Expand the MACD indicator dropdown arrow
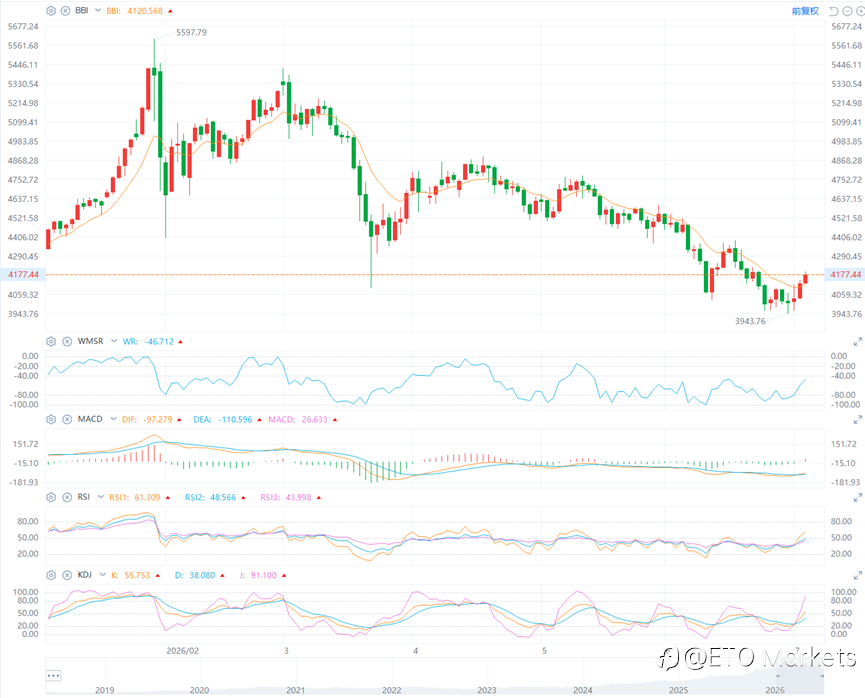This screenshot has height=698, width=865. coord(113,419)
